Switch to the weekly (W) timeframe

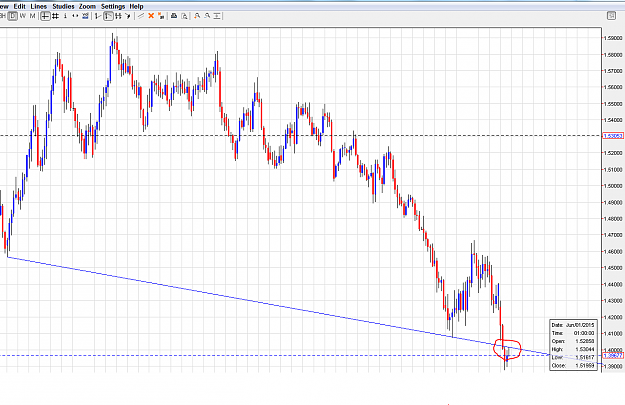coord(23,16)
